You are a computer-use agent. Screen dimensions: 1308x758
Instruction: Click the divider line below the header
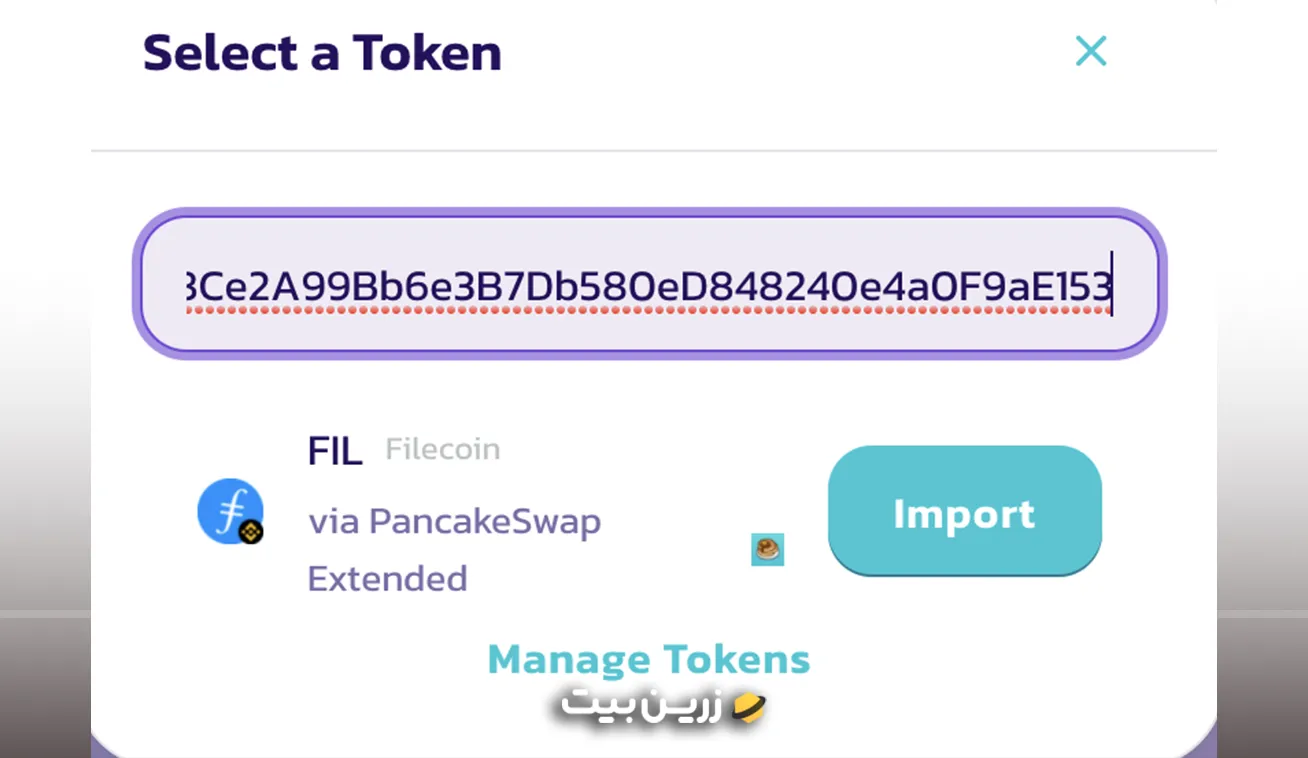(x=654, y=151)
